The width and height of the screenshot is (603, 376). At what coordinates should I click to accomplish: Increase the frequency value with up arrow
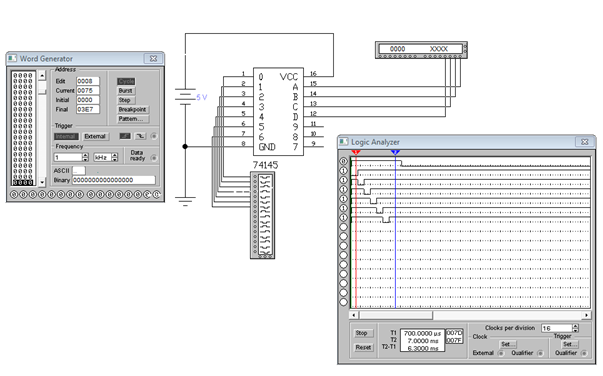[x=85, y=155]
